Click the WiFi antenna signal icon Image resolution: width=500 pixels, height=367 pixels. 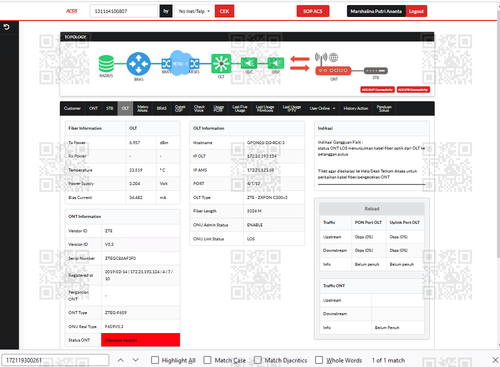pyautogui.click(x=321, y=59)
